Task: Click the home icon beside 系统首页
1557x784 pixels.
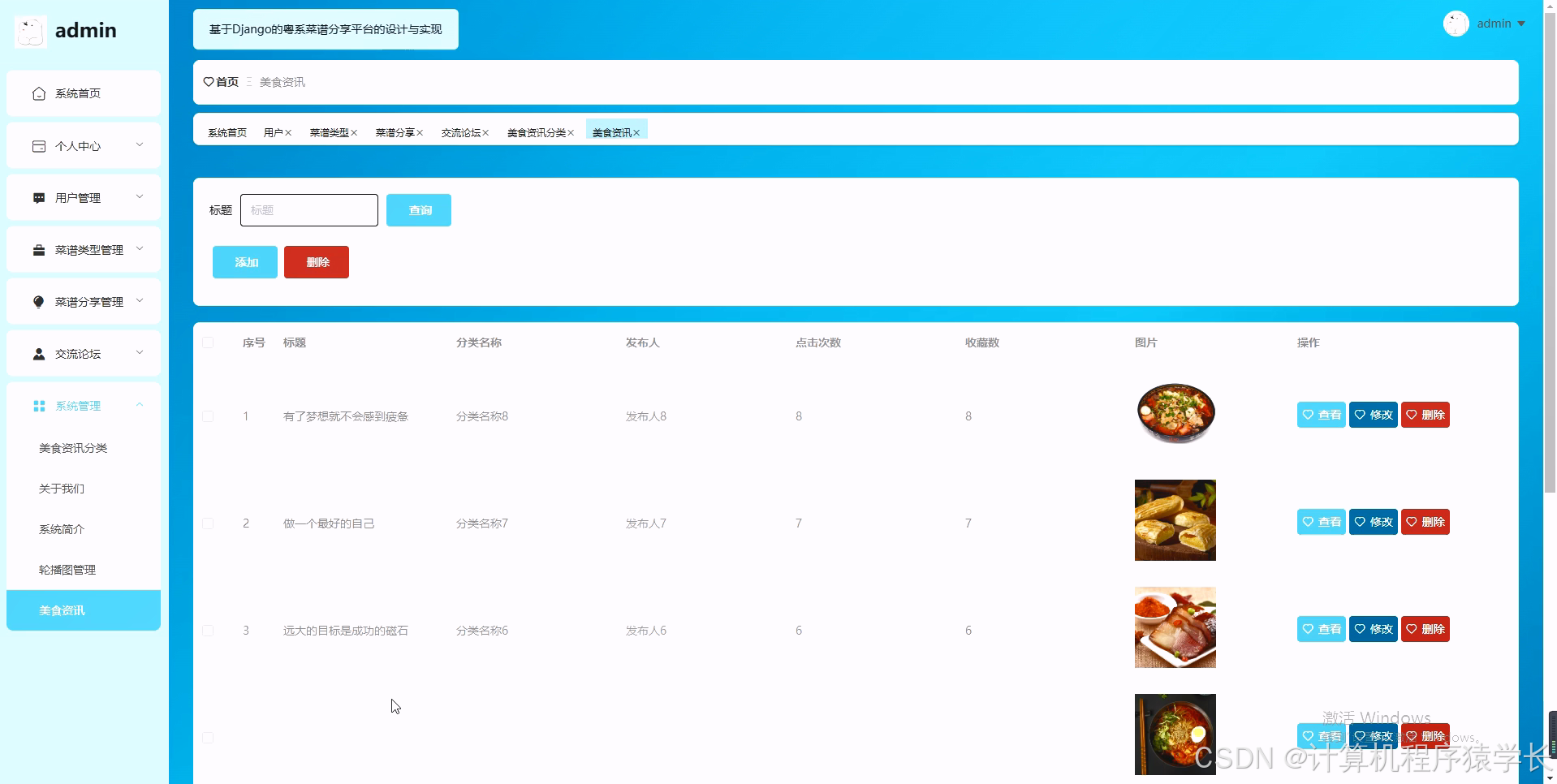Action: tap(38, 94)
